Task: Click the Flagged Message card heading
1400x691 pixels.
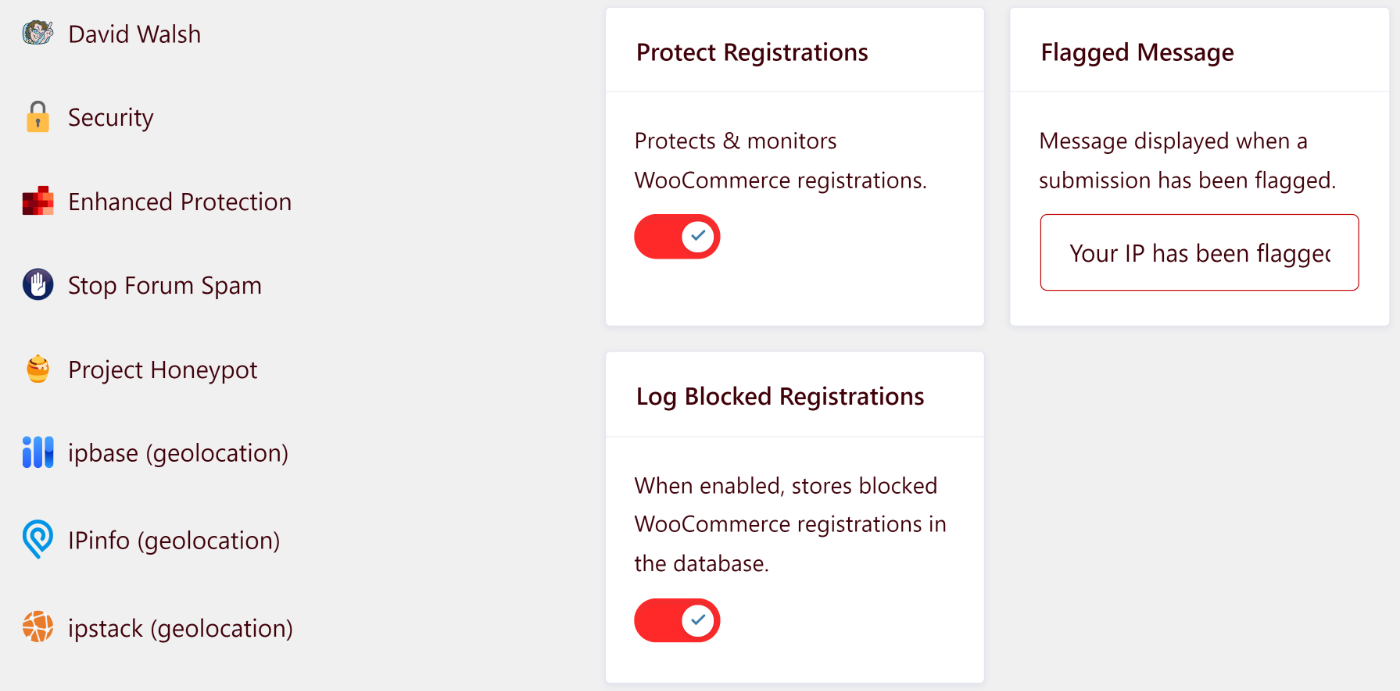Action: click(1136, 51)
